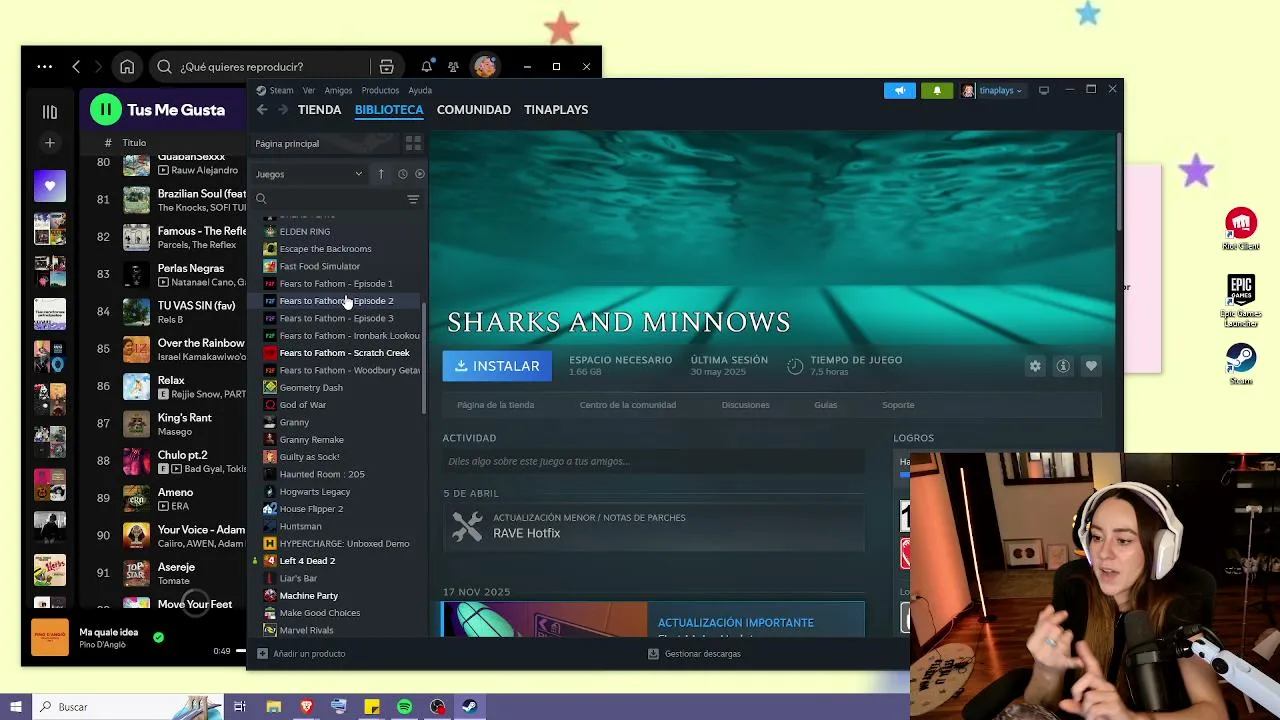Screen dimensions: 1280x720
Task: Open Spotify friend activity icon
Action: pos(453,67)
